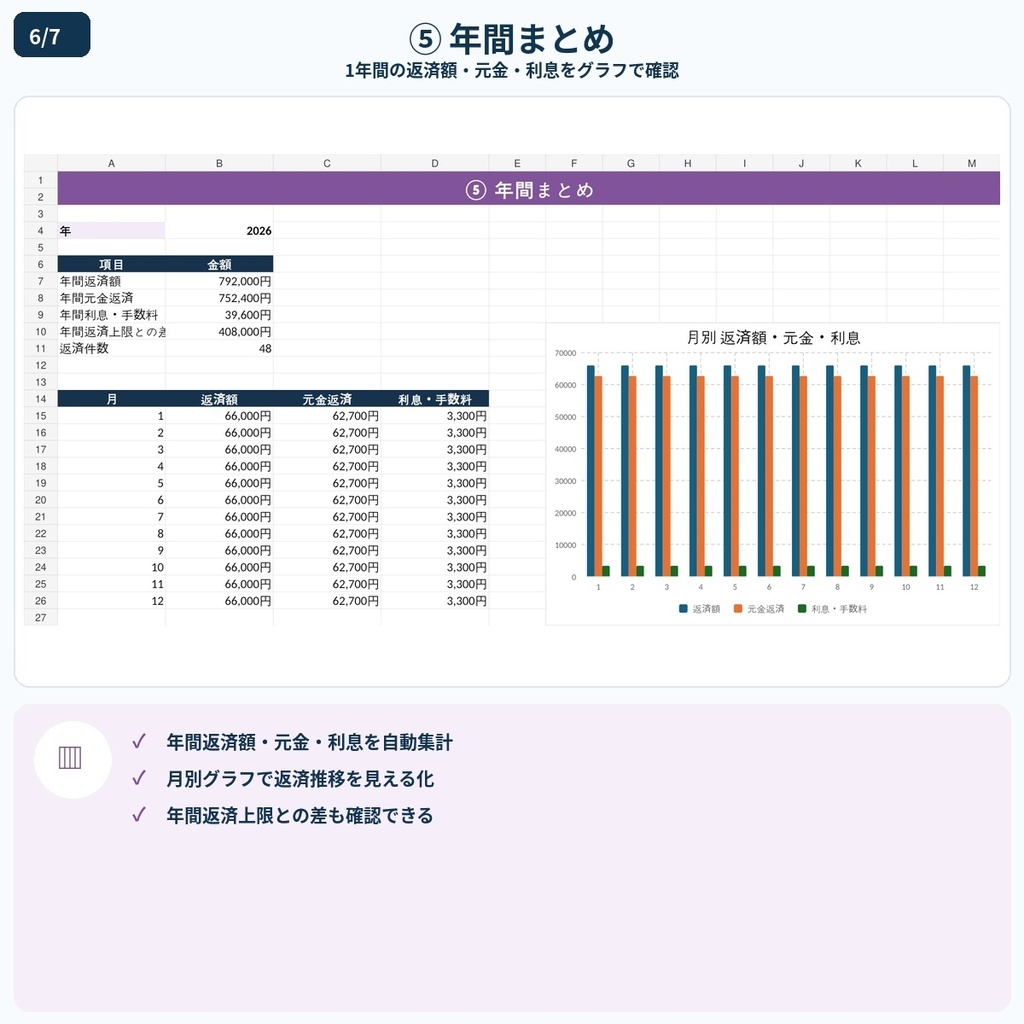The image size is (1024, 1024).
Task: Select the 792,000円 annual repayment cell
Action: click(x=219, y=281)
